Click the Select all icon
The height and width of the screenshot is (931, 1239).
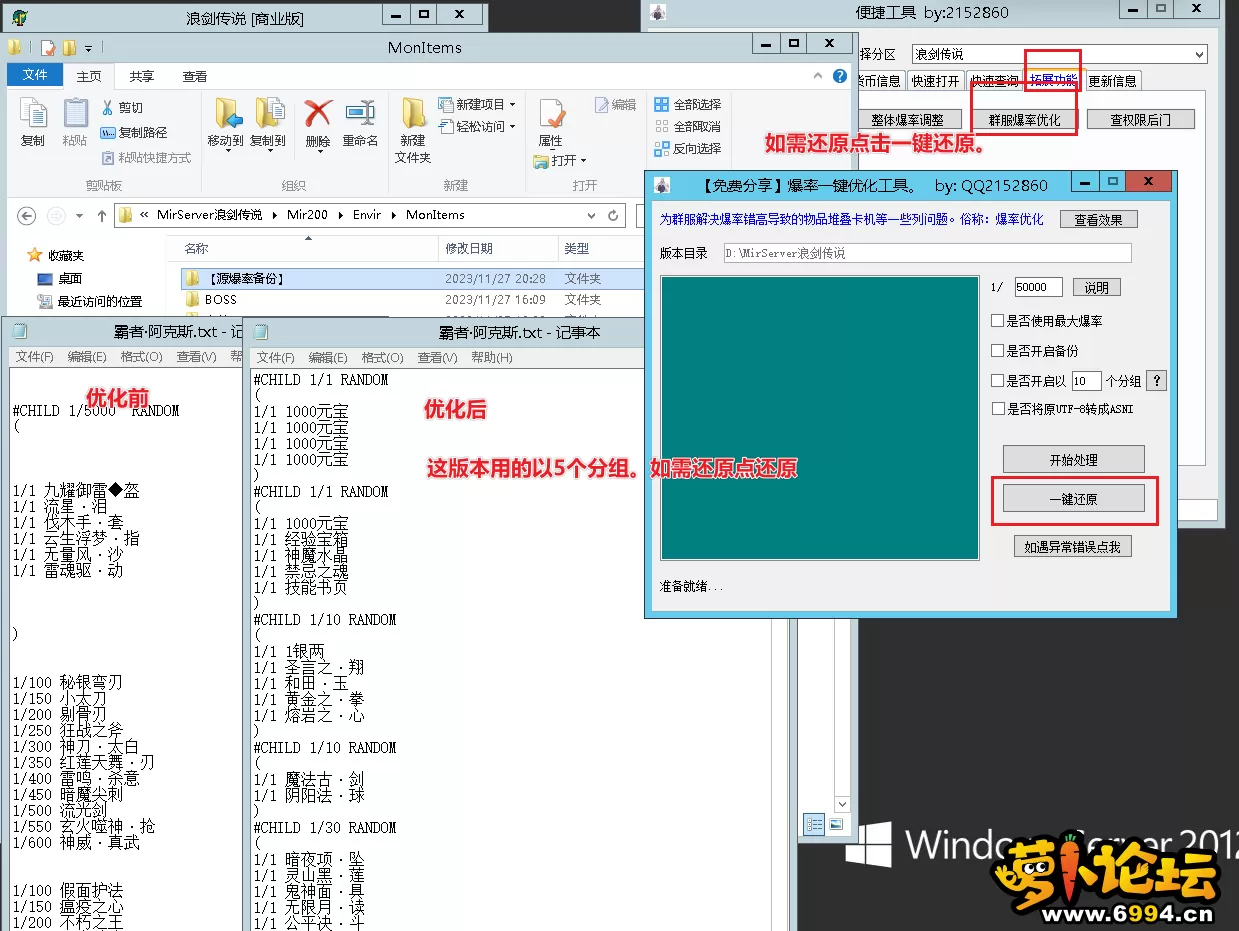(x=662, y=104)
